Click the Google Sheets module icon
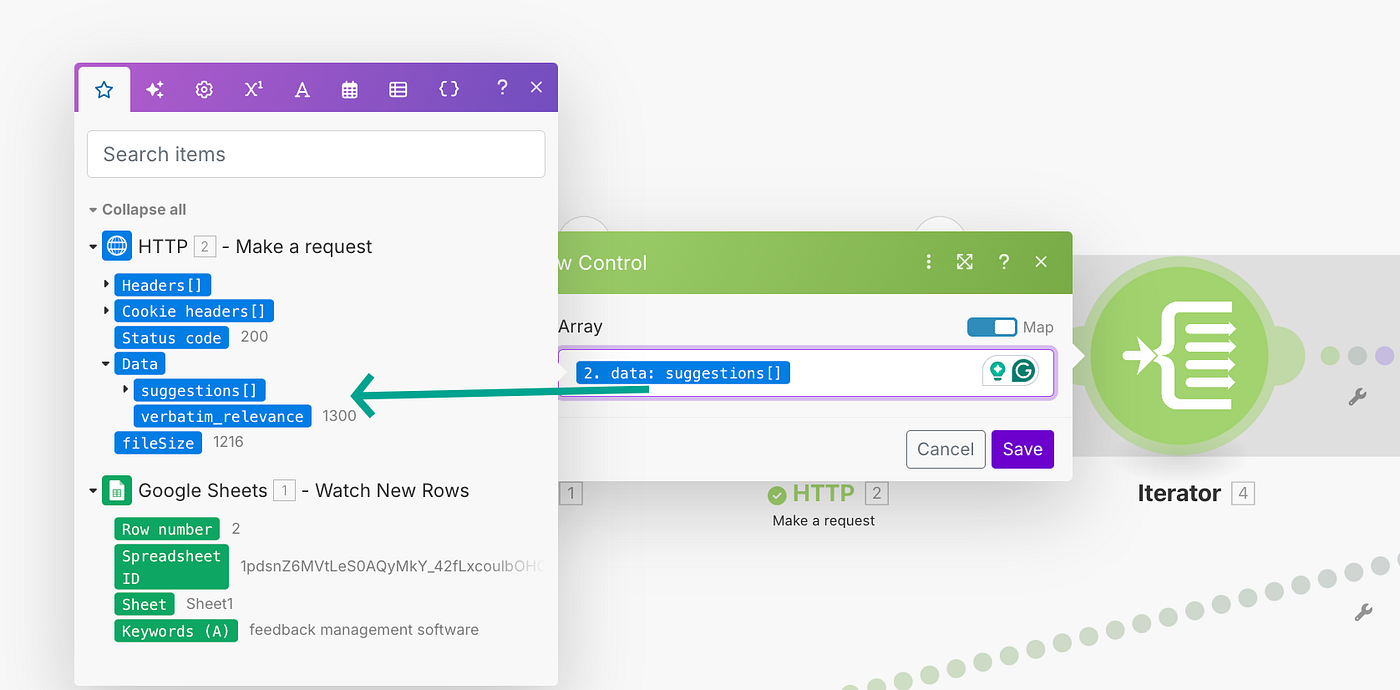The image size is (1400, 690). pyautogui.click(x=117, y=490)
